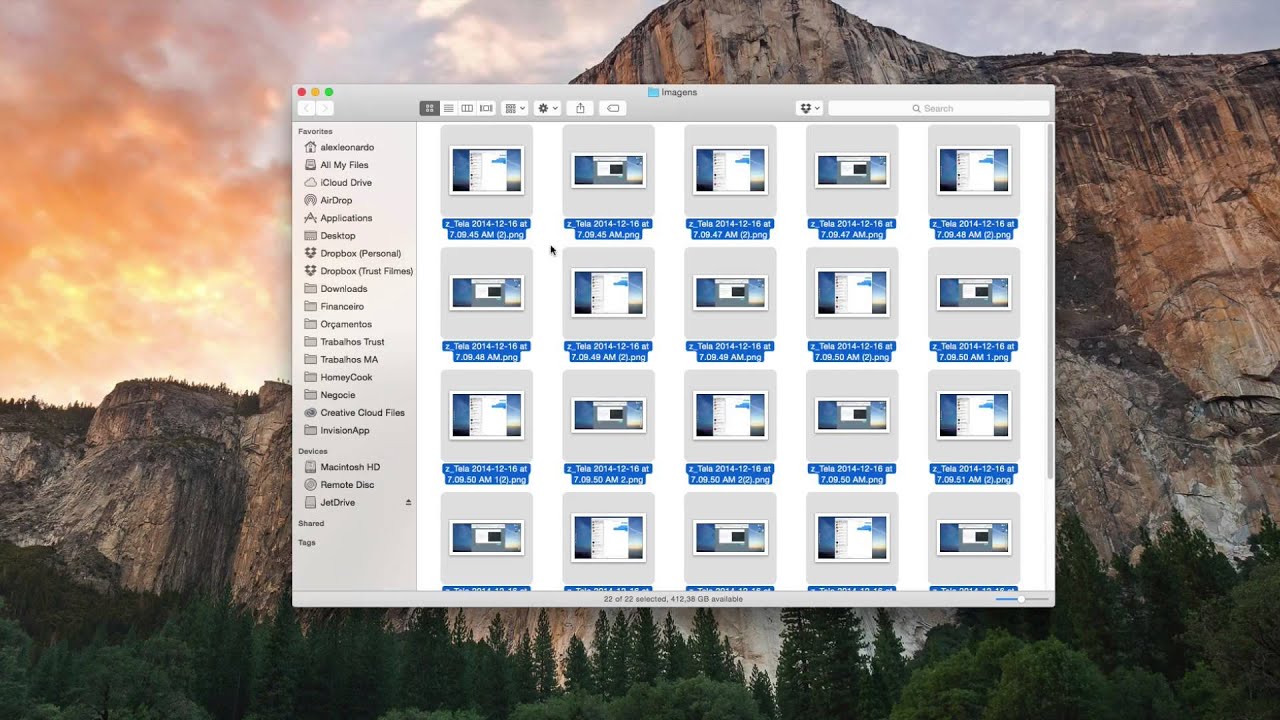
Task: Switch to list view mode
Action: 449,108
